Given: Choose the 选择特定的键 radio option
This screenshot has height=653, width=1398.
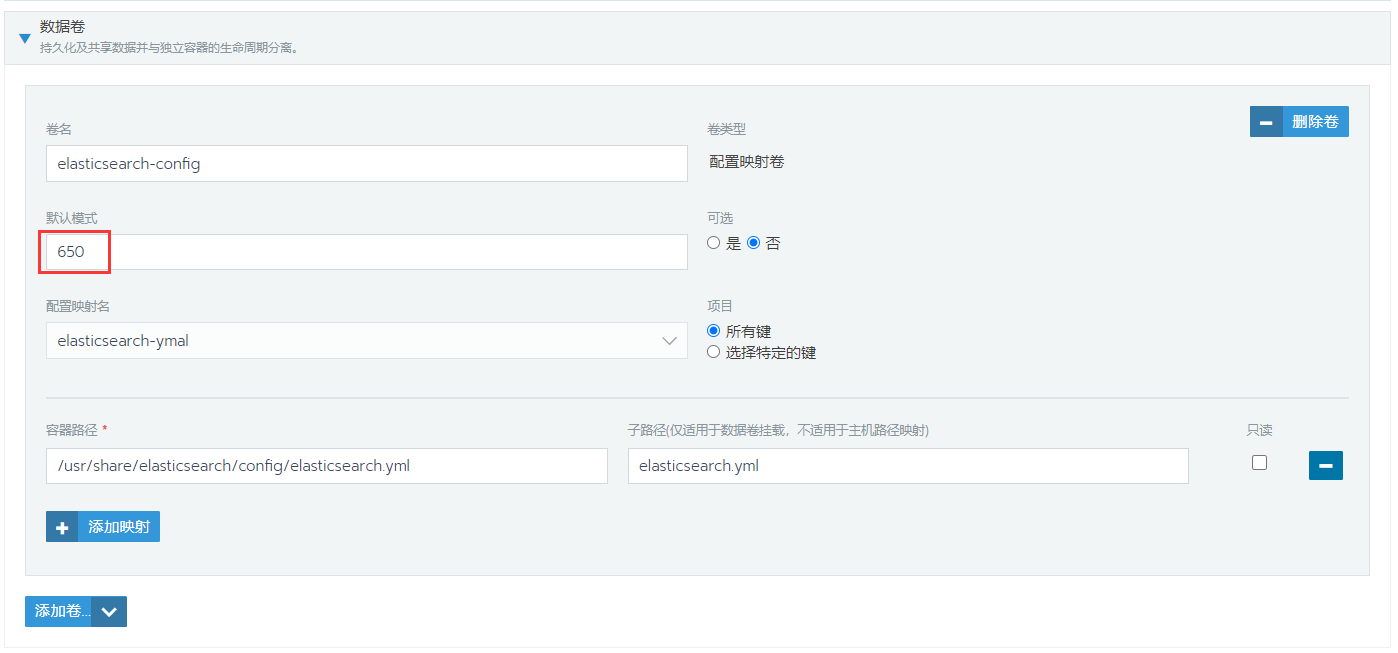Looking at the screenshot, I should tap(714, 352).
